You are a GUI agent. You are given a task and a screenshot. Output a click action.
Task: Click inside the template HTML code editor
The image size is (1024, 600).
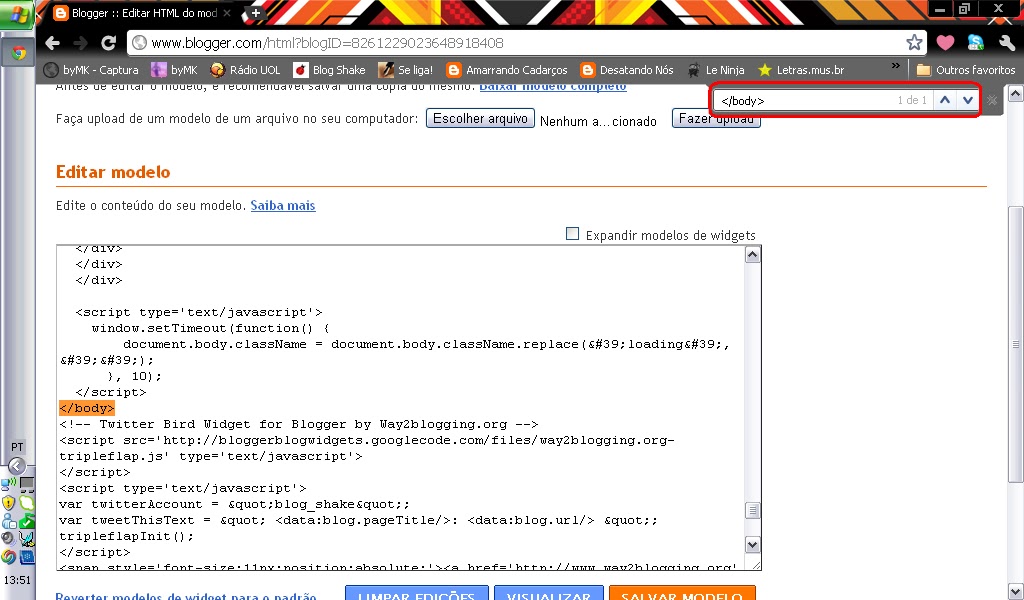click(400, 408)
